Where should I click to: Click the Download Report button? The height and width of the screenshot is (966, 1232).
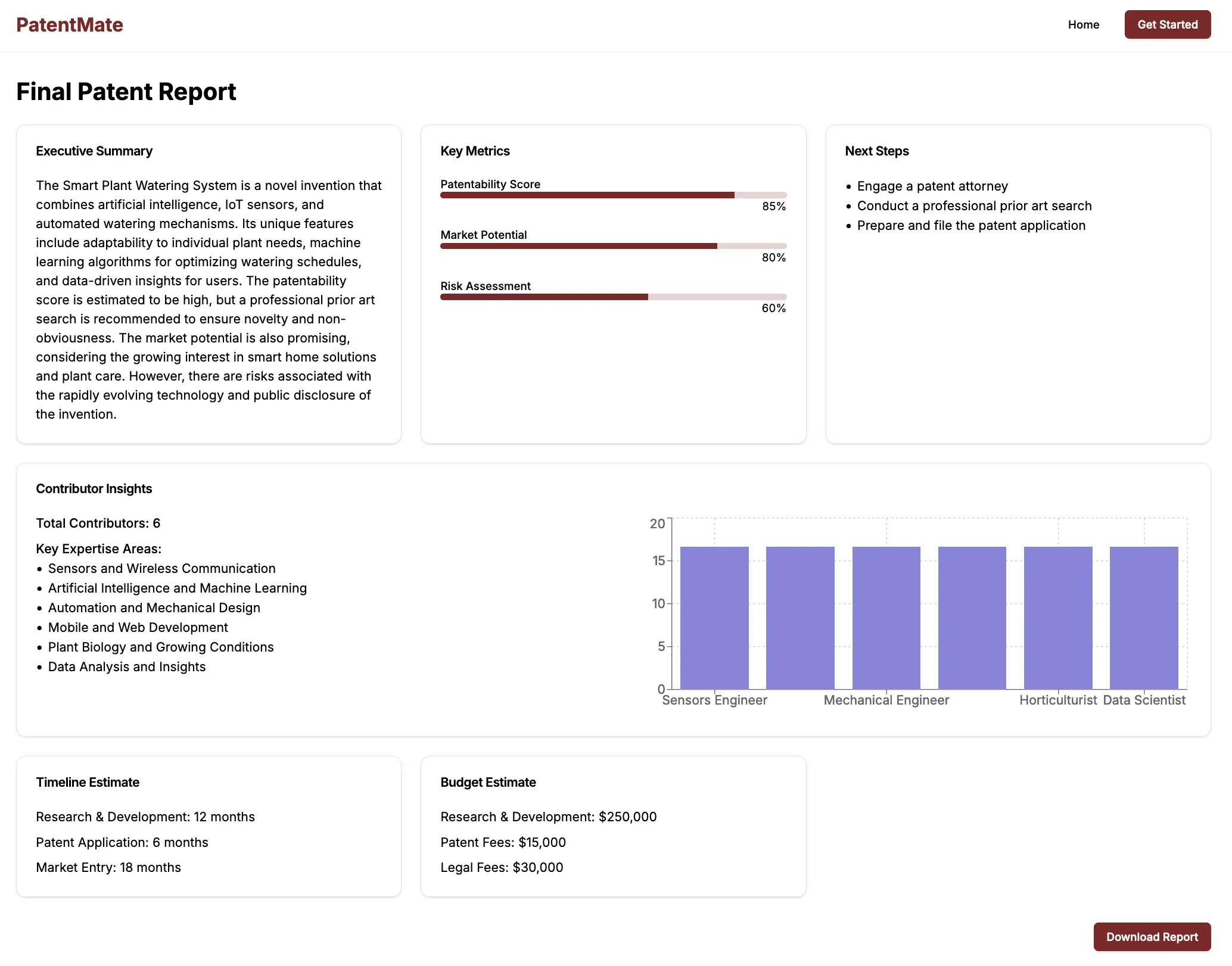click(x=1152, y=937)
